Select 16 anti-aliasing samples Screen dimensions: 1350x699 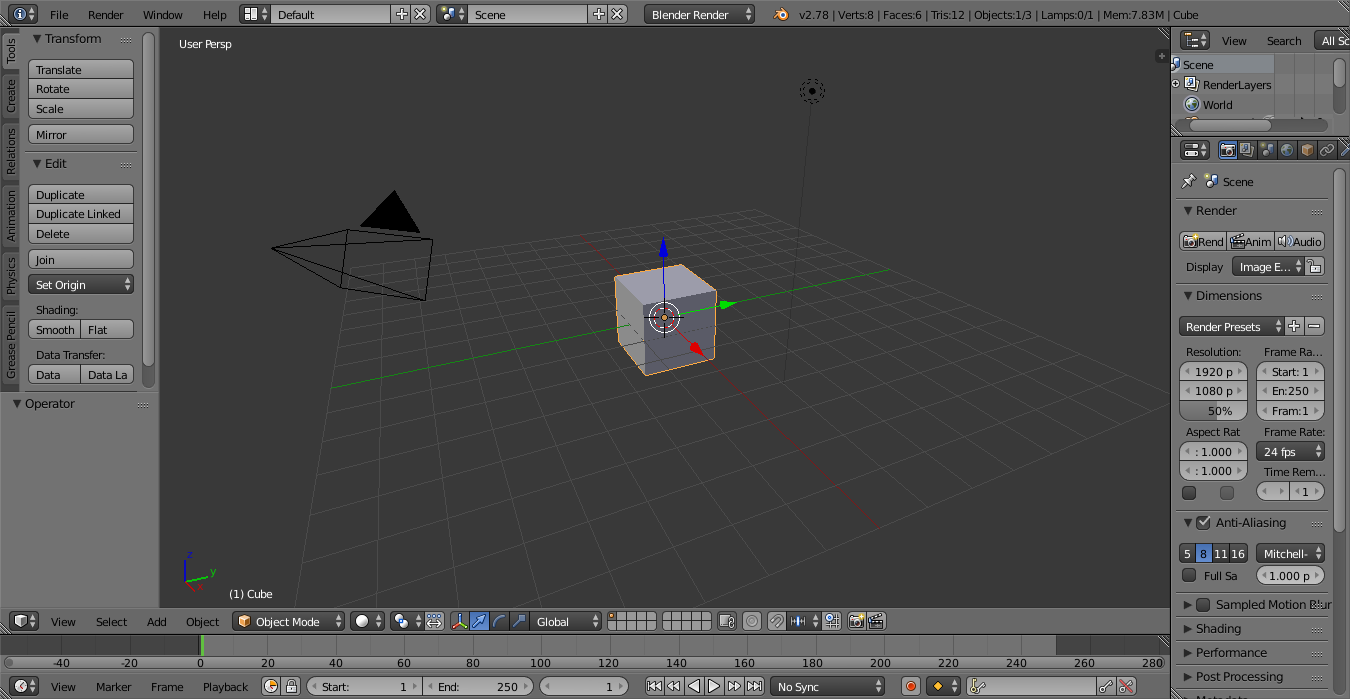click(1238, 553)
